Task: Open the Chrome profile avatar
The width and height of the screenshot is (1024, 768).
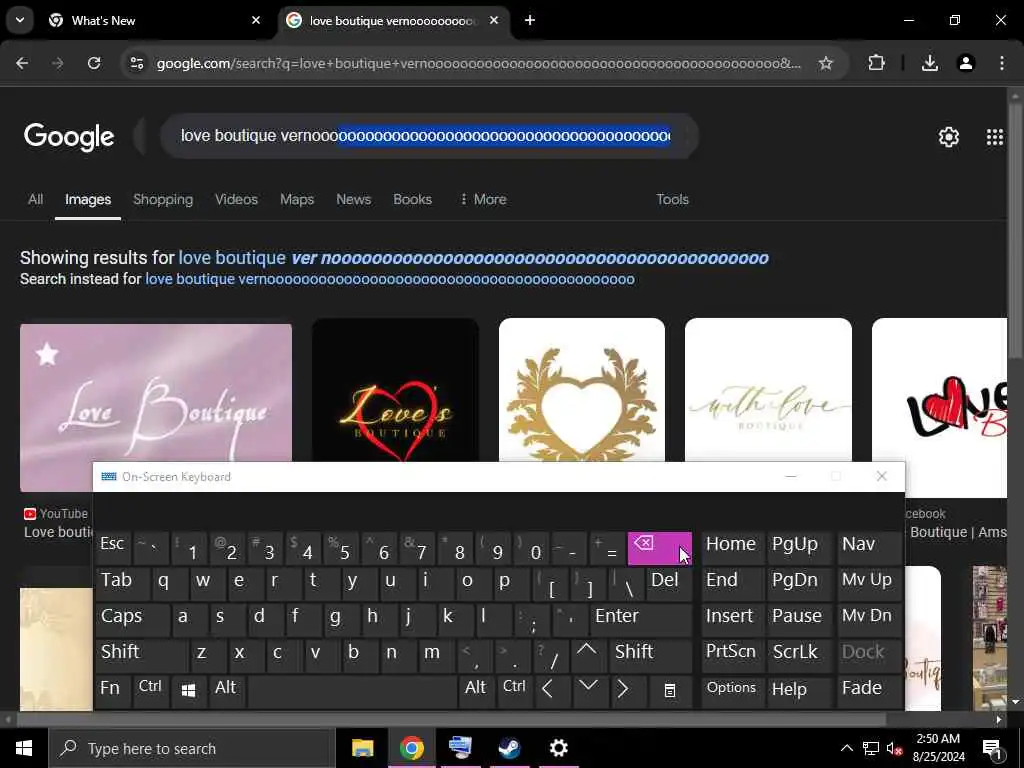Action: [x=965, y=63]
